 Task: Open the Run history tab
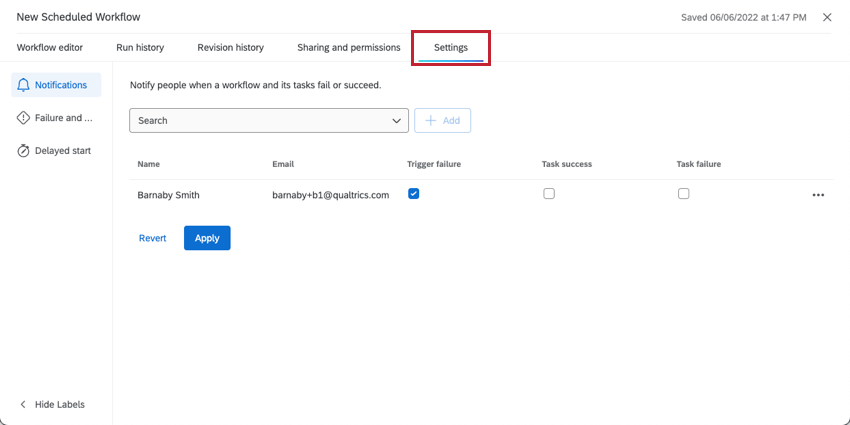(x=140, y=47)
